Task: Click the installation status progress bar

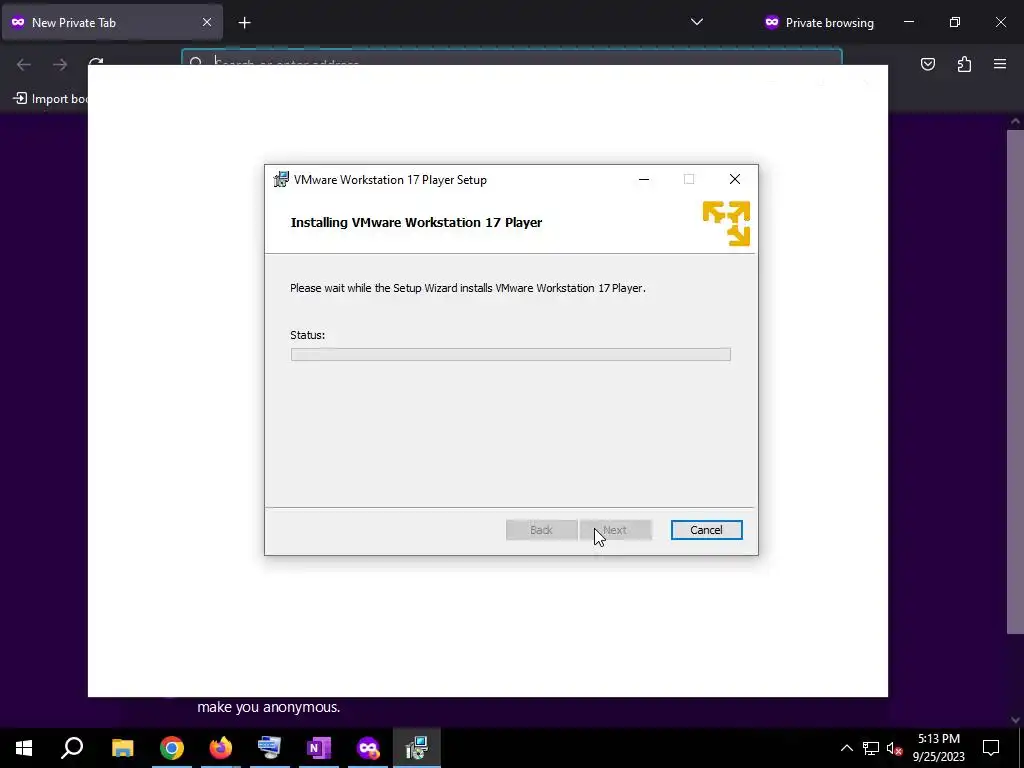Action: pos(510,354)
